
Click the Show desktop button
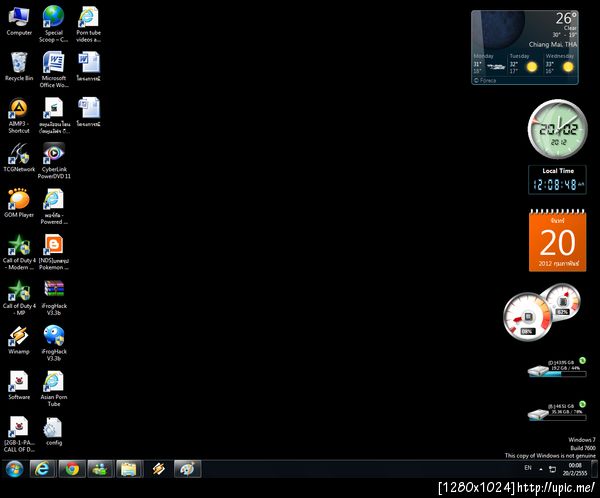(594, 469)
